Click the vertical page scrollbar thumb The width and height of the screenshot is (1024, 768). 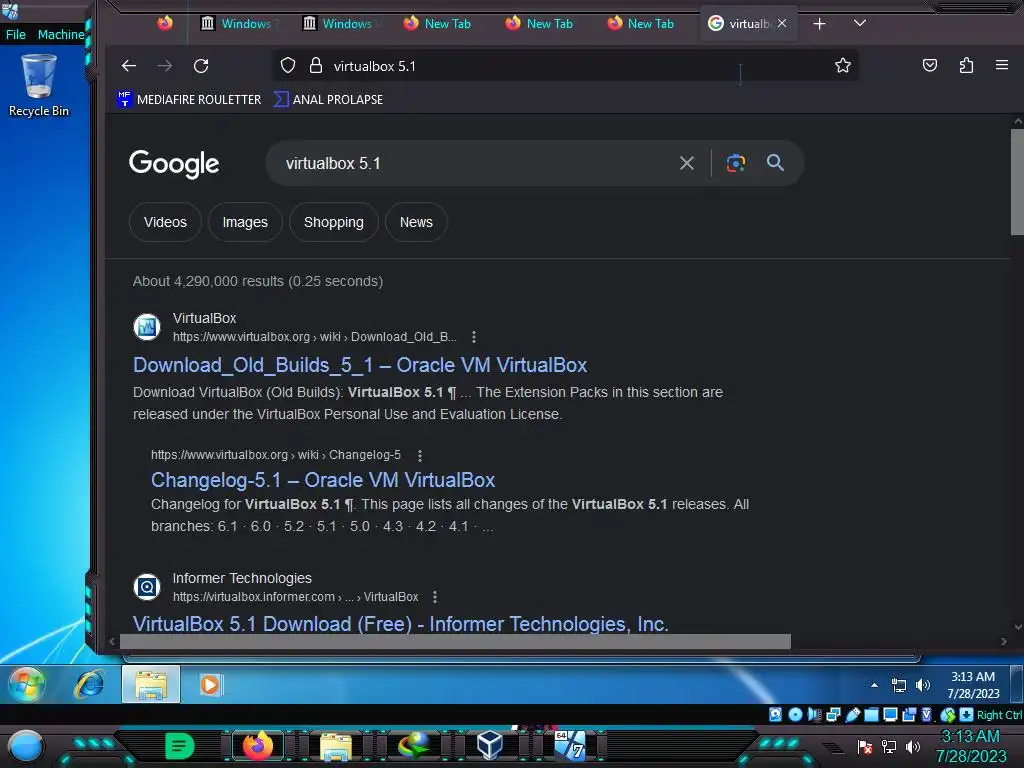click(x=1017, y=182)
